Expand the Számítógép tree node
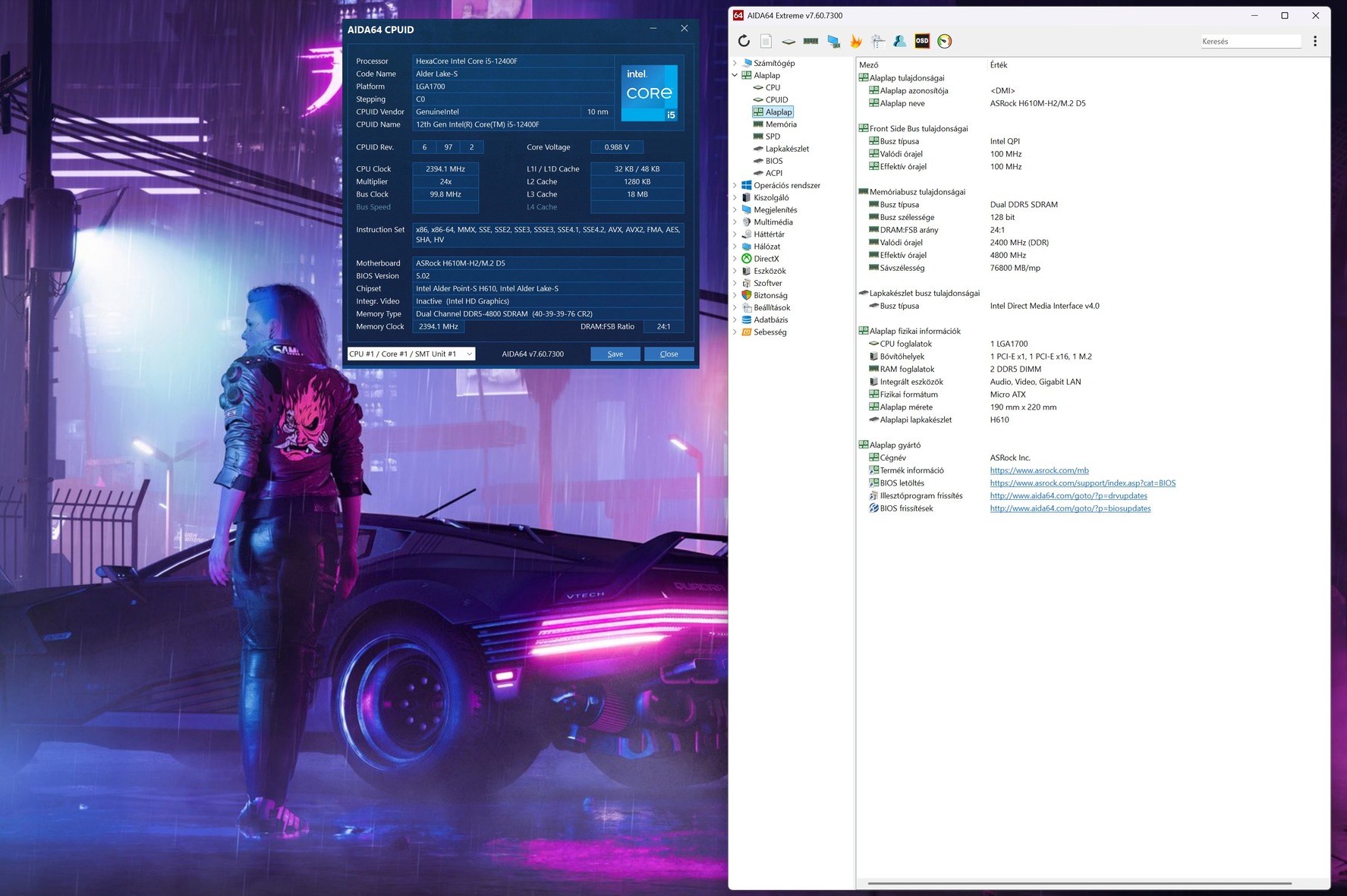The image size is (1347, 896). pos(735,63)
